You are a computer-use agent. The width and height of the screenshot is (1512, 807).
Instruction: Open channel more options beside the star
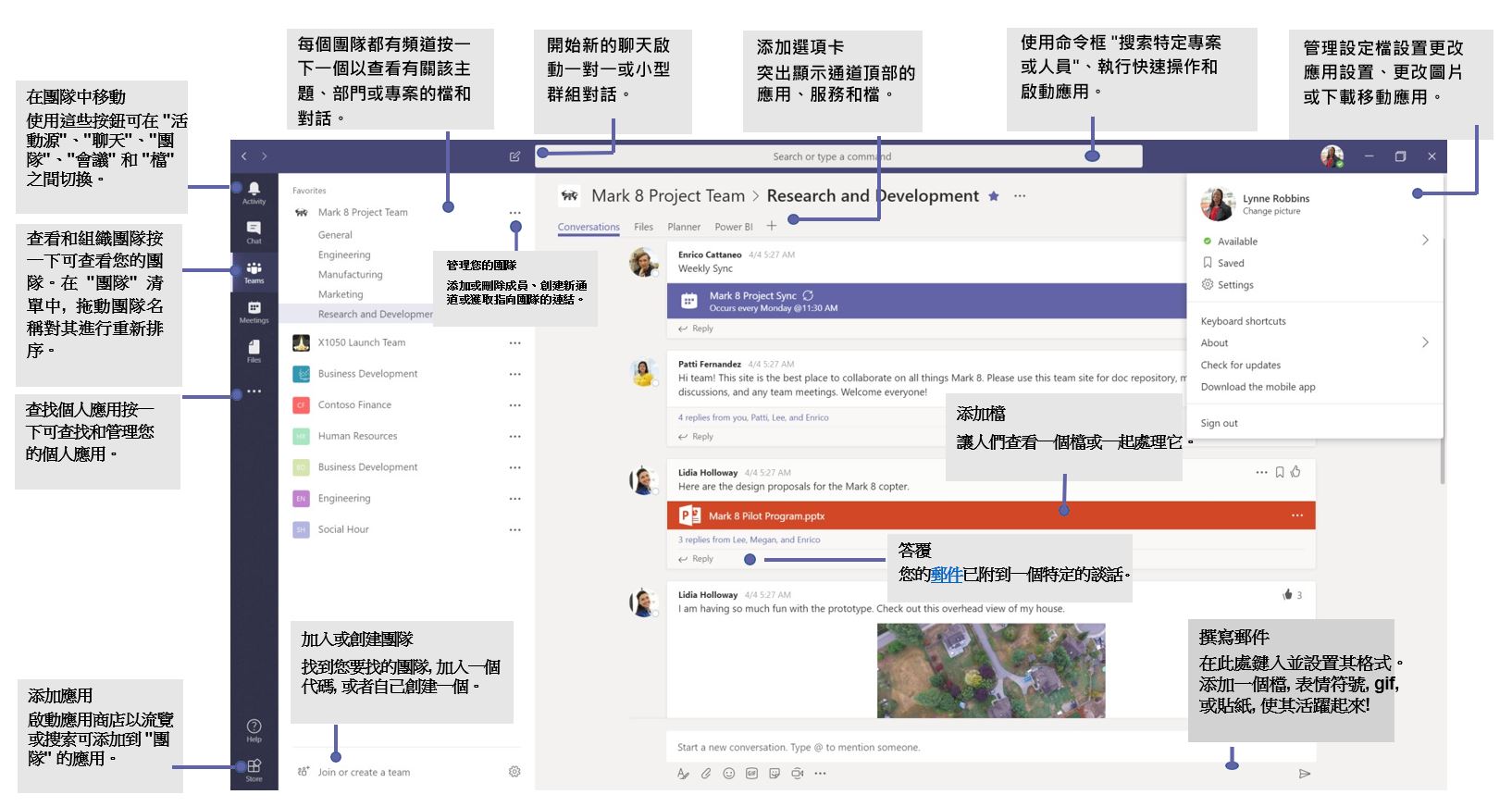[x=1020, y=196]
